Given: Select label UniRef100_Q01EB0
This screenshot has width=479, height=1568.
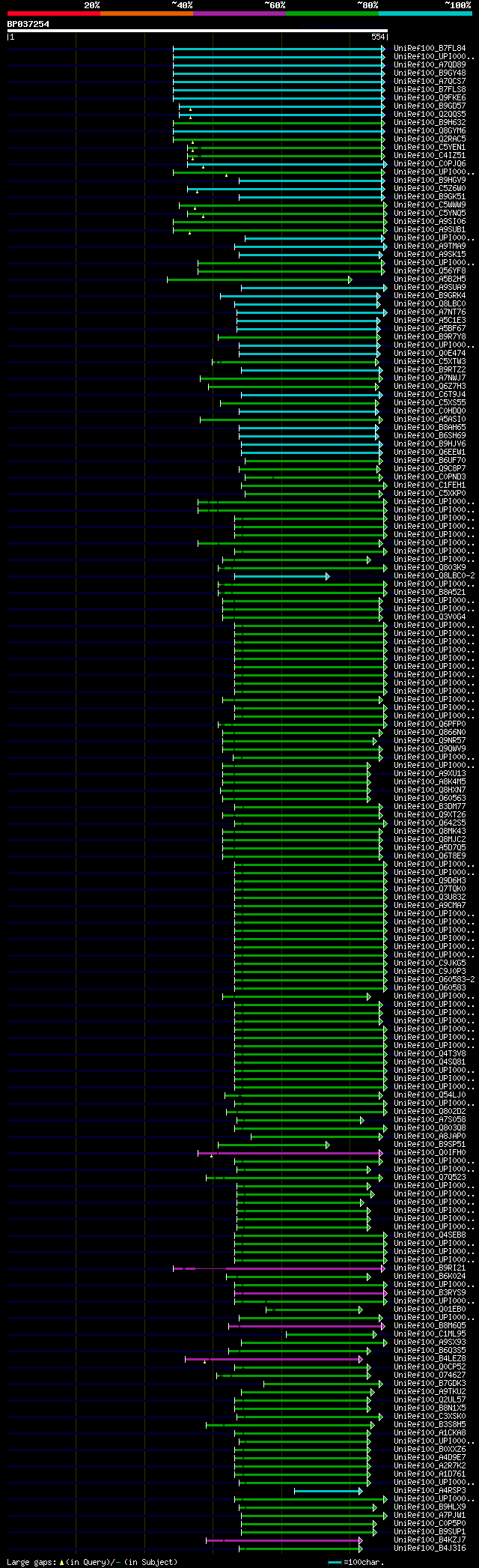Looking at the screenshot, I should coord(430,1310).
